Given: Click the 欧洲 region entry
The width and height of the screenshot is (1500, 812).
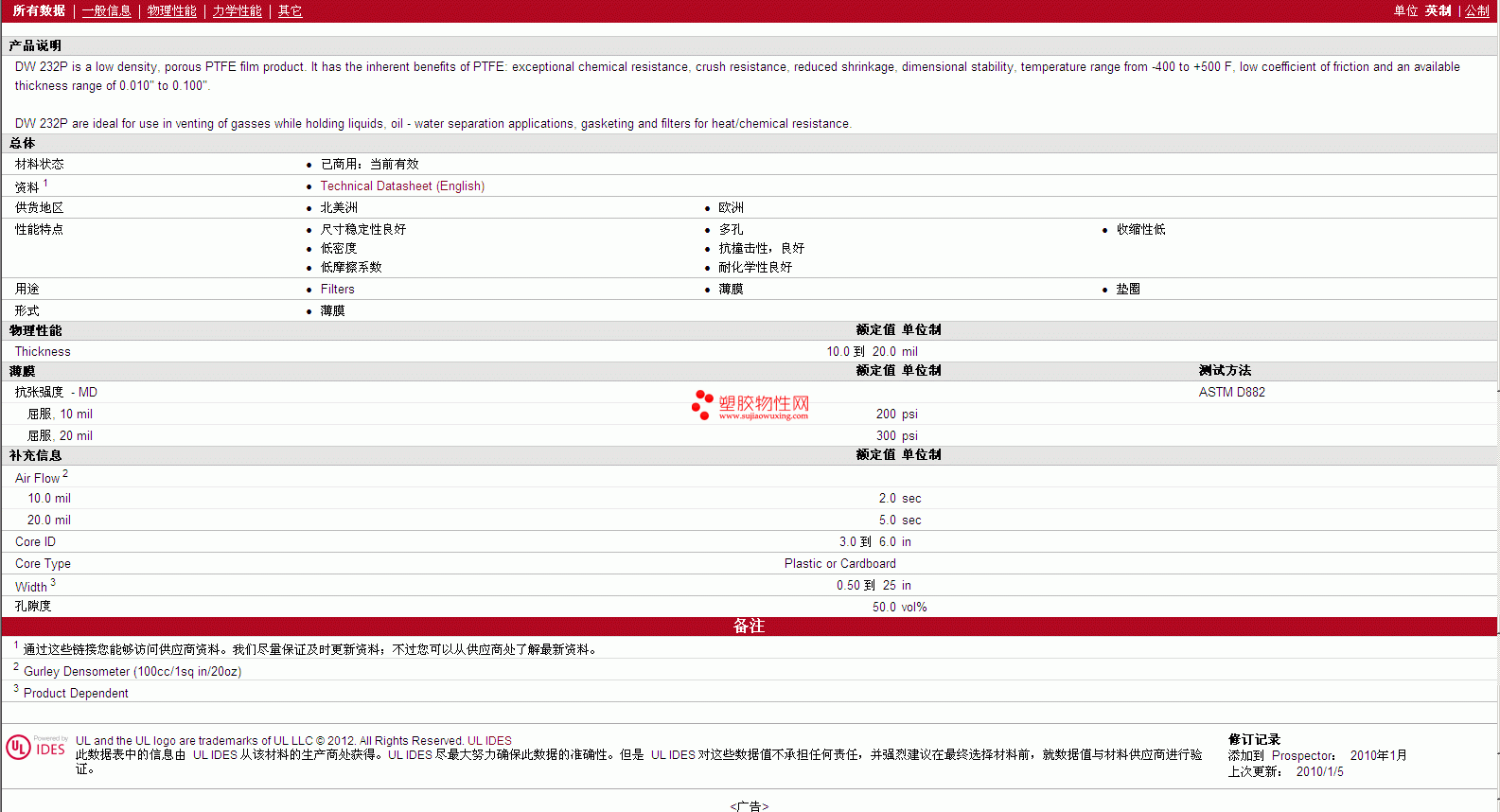Looking at the screenshot, I should [731, 208].
